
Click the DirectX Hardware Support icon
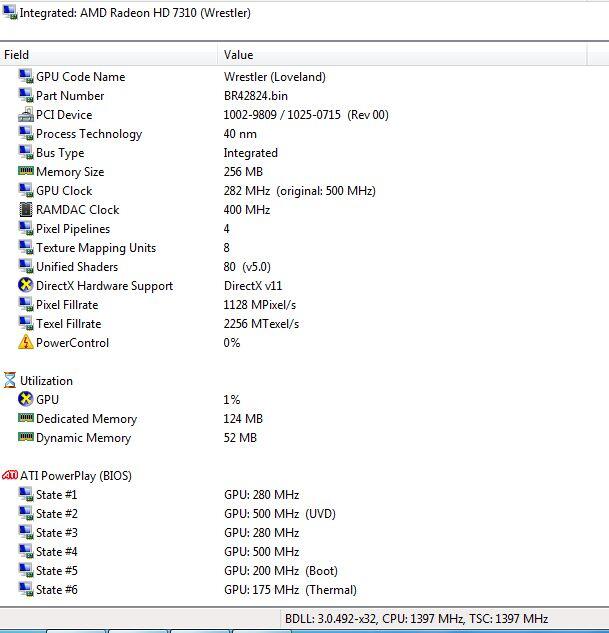26,285
